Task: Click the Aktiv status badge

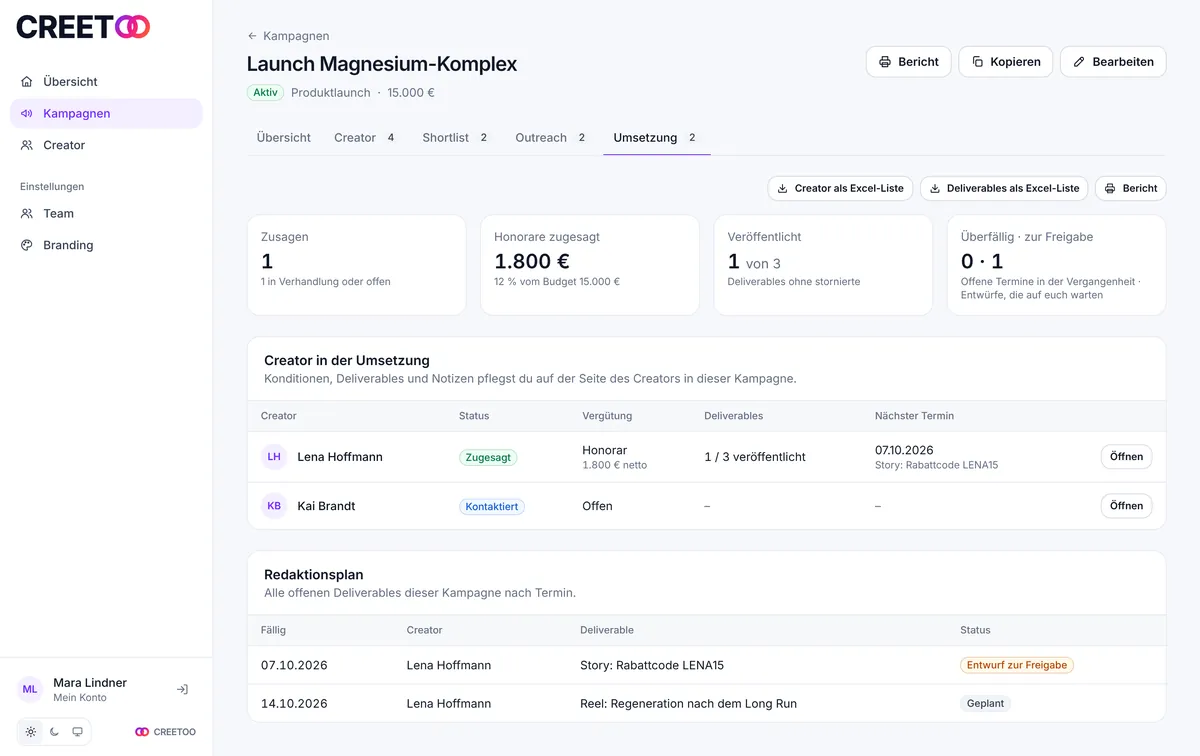Action: click(x=265, y=93)
